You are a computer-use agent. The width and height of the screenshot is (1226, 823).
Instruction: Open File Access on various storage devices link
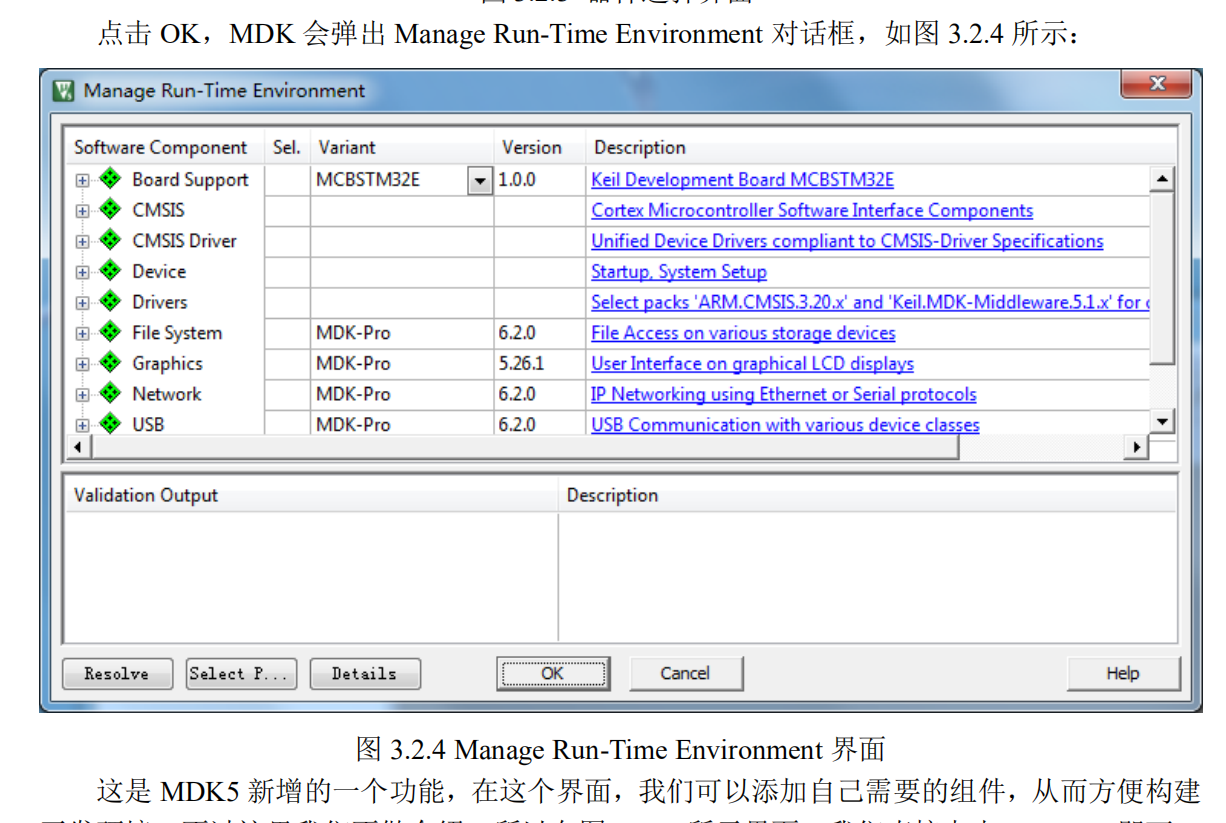743,333
